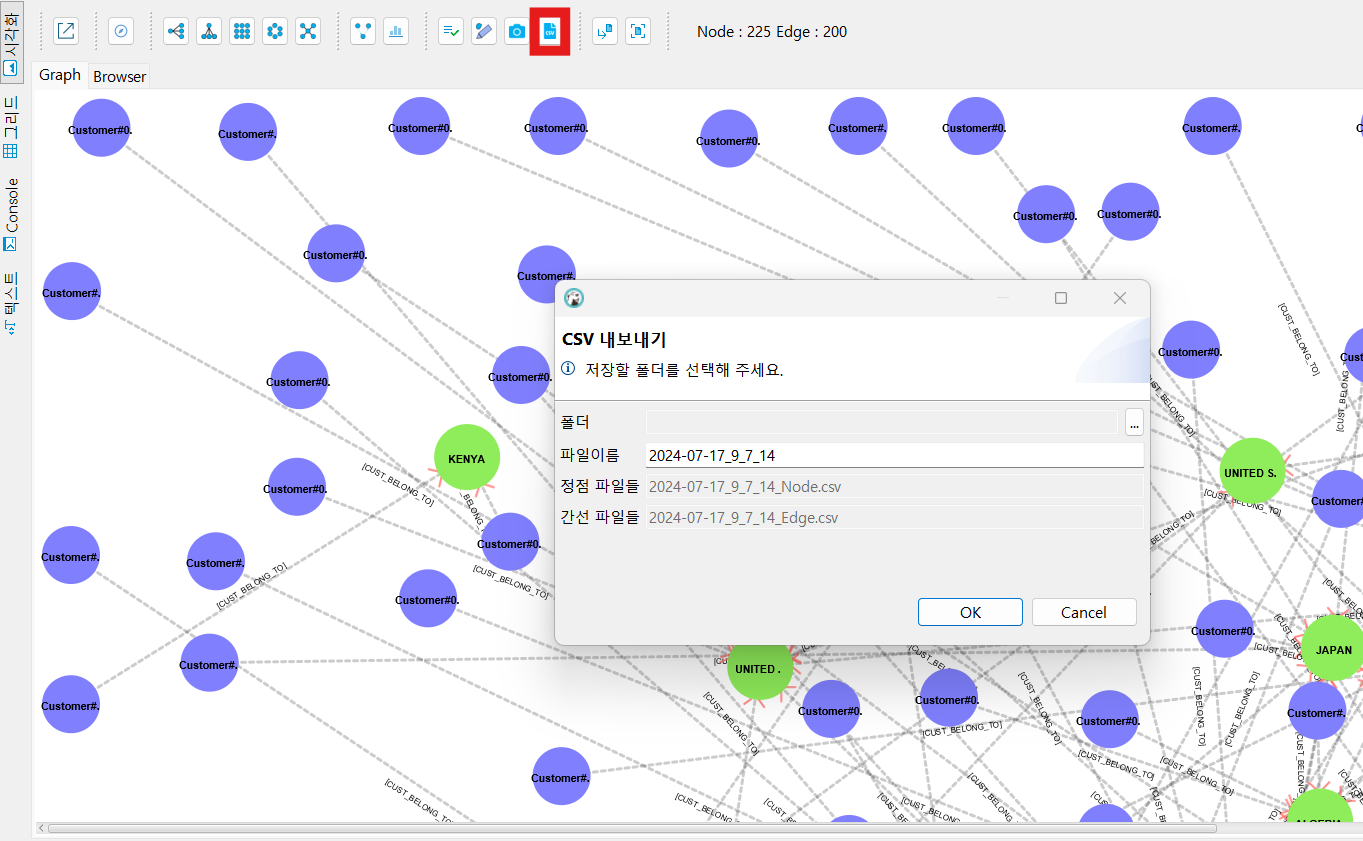Click the 'CSV 내보내기' dialog heading
The height and width of the screenshot is (841, 1363).
click(x=614, y=339)
